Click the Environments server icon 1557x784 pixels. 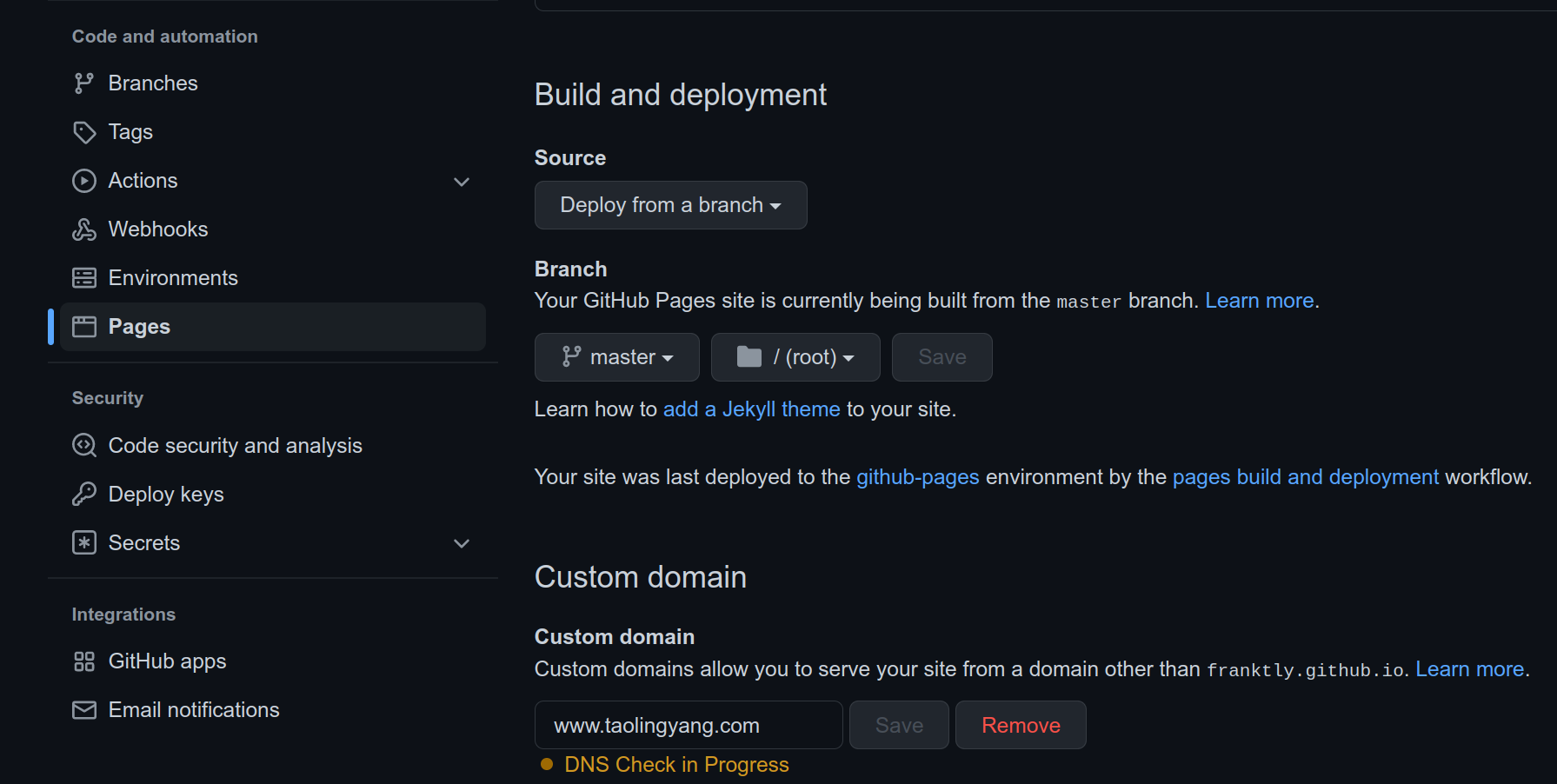click(83, 278)
